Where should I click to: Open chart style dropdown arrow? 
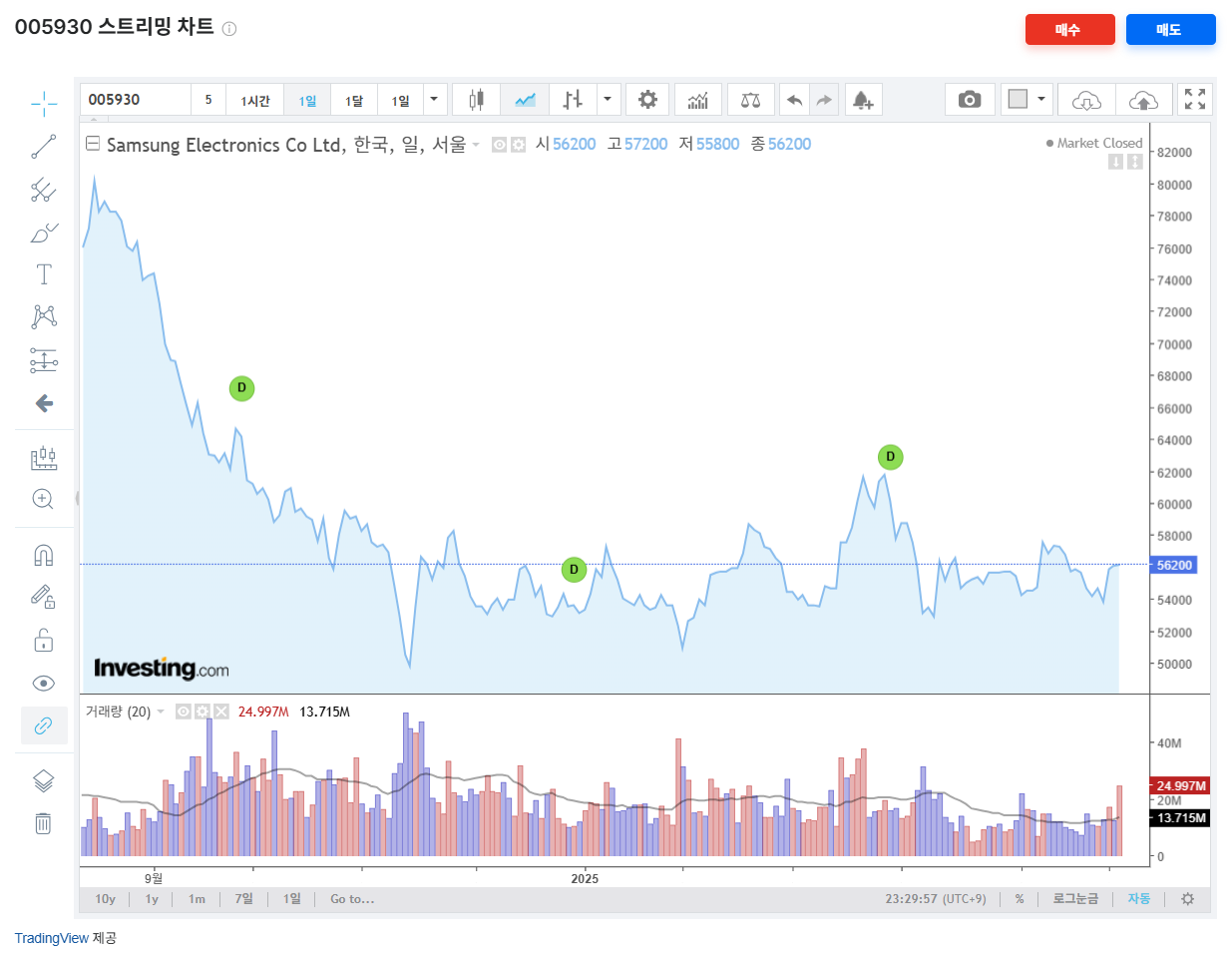point(608,100)
